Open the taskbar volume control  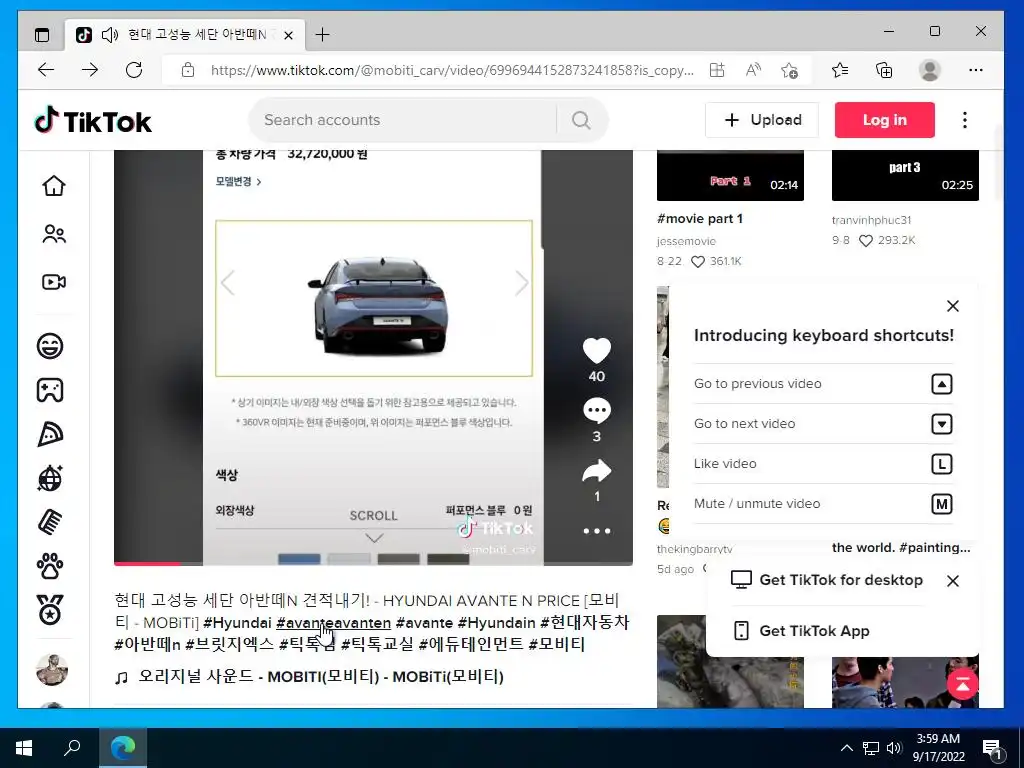pyautogui.click(x=894, y=748)
